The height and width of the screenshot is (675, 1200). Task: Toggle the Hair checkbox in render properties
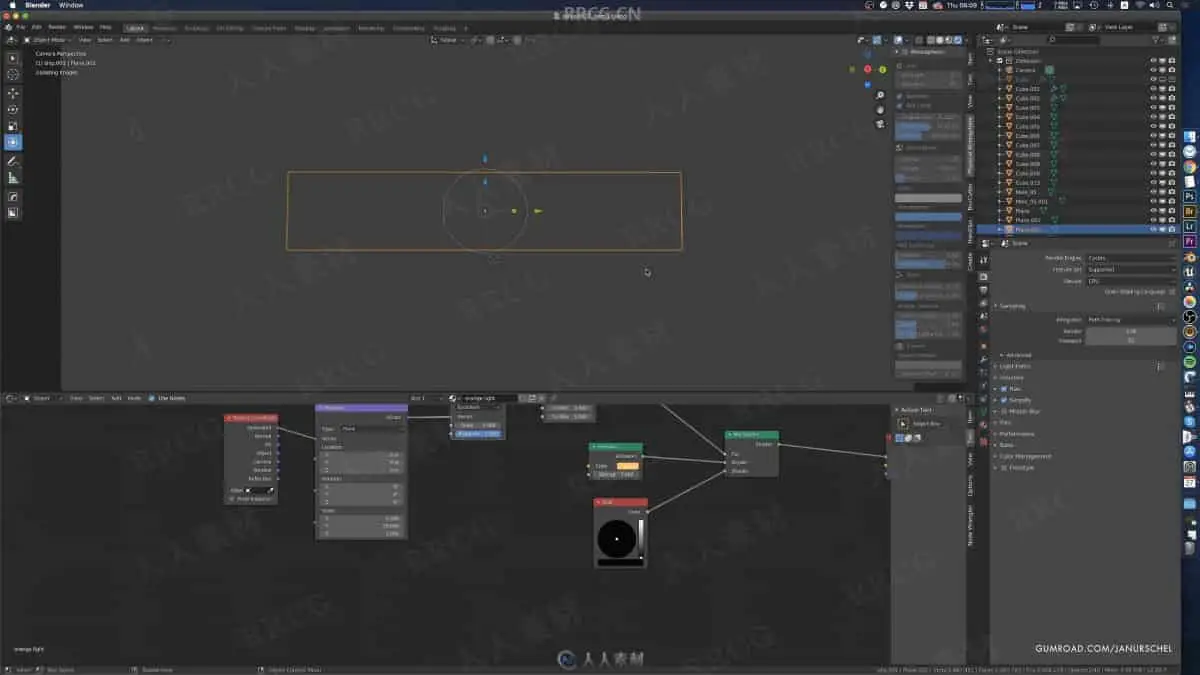click(1004, 389)
